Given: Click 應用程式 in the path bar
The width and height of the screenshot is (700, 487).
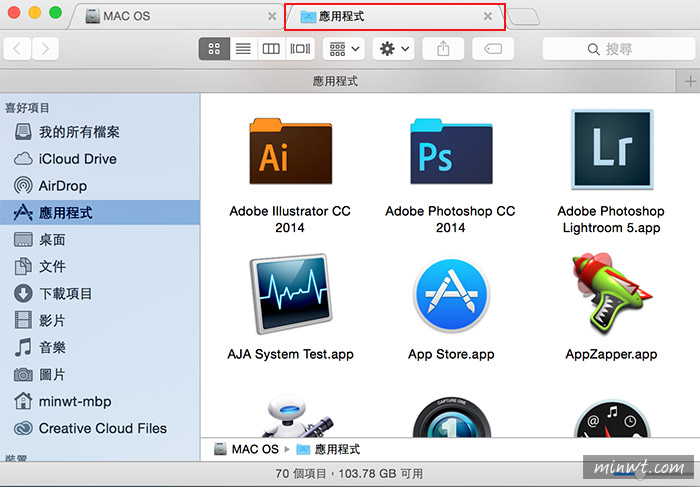Looking at the screenshot, I should point(329,449).
